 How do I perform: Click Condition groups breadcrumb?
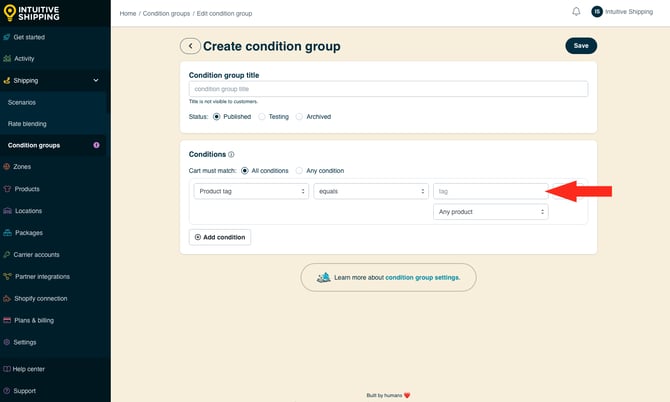(166, 14)
